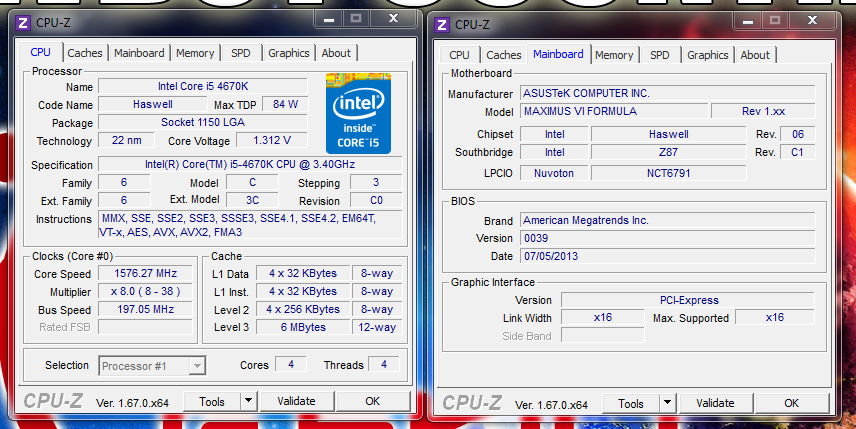This screenshot has width=856, height=429.
Task: Click Threads count value 4
Action: [x=384, y=364]
